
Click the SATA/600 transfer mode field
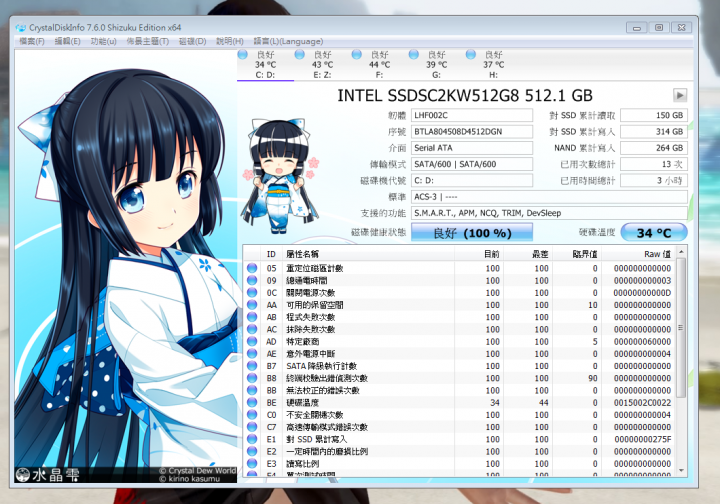click(x=472, y=164)
